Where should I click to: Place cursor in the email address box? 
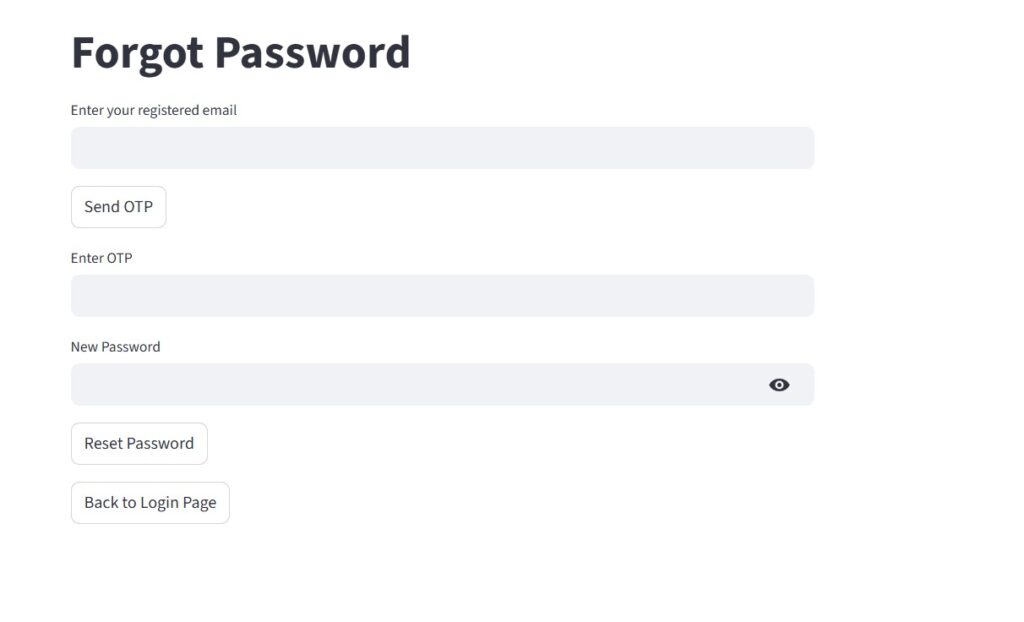point(442,148)
